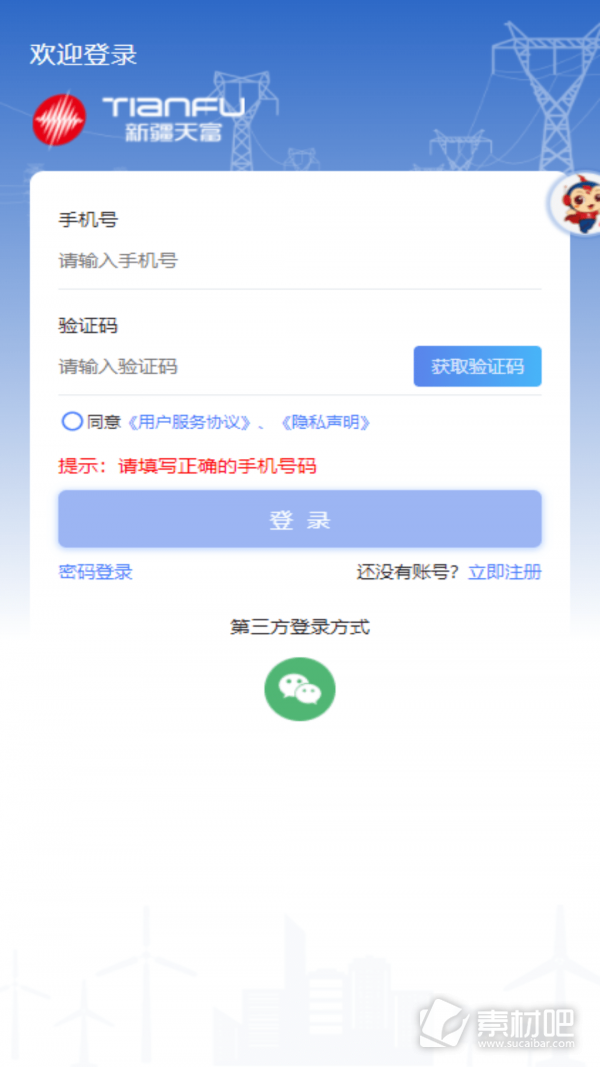
Task: Open the cartoon mascot assistant avatar
Action: 577,203
